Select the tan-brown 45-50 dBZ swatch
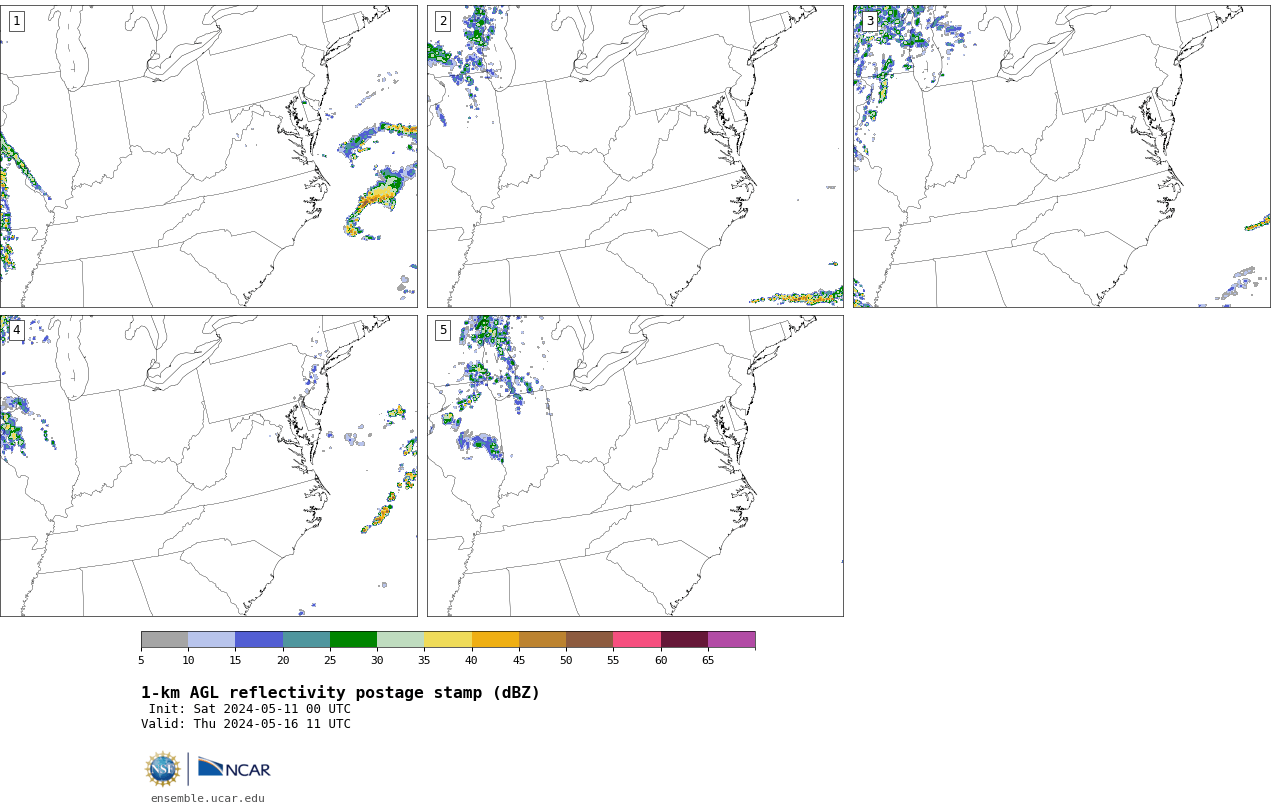 [542, 640]
